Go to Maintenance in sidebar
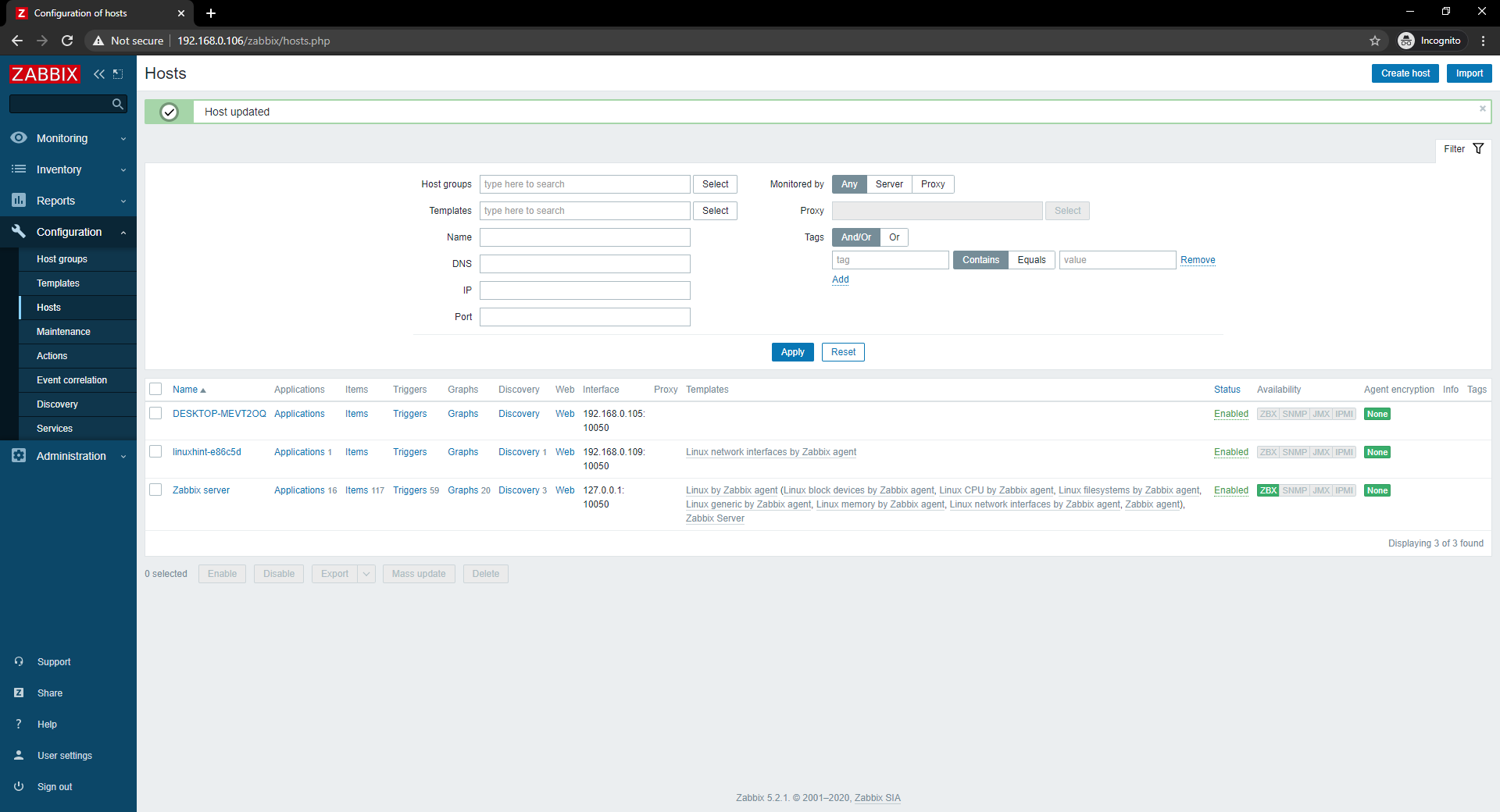Screen dimensions: 1500x812 [63, 332]
